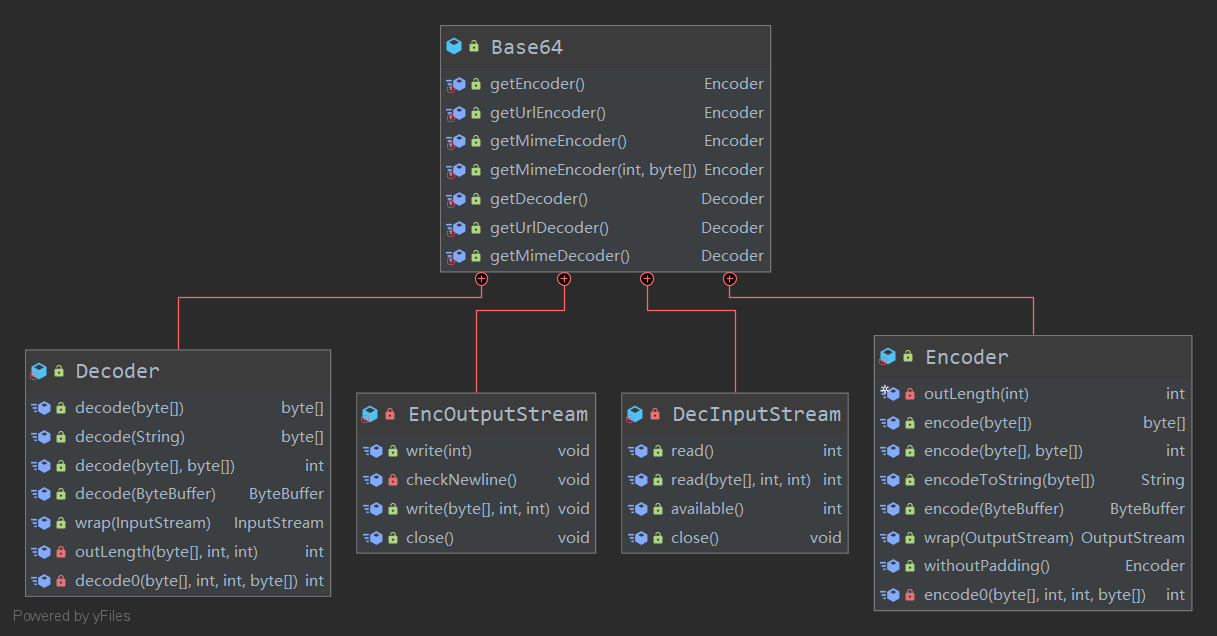Select checkNewline() method name
Screen dimensions: 1217x636
point(461,480)
